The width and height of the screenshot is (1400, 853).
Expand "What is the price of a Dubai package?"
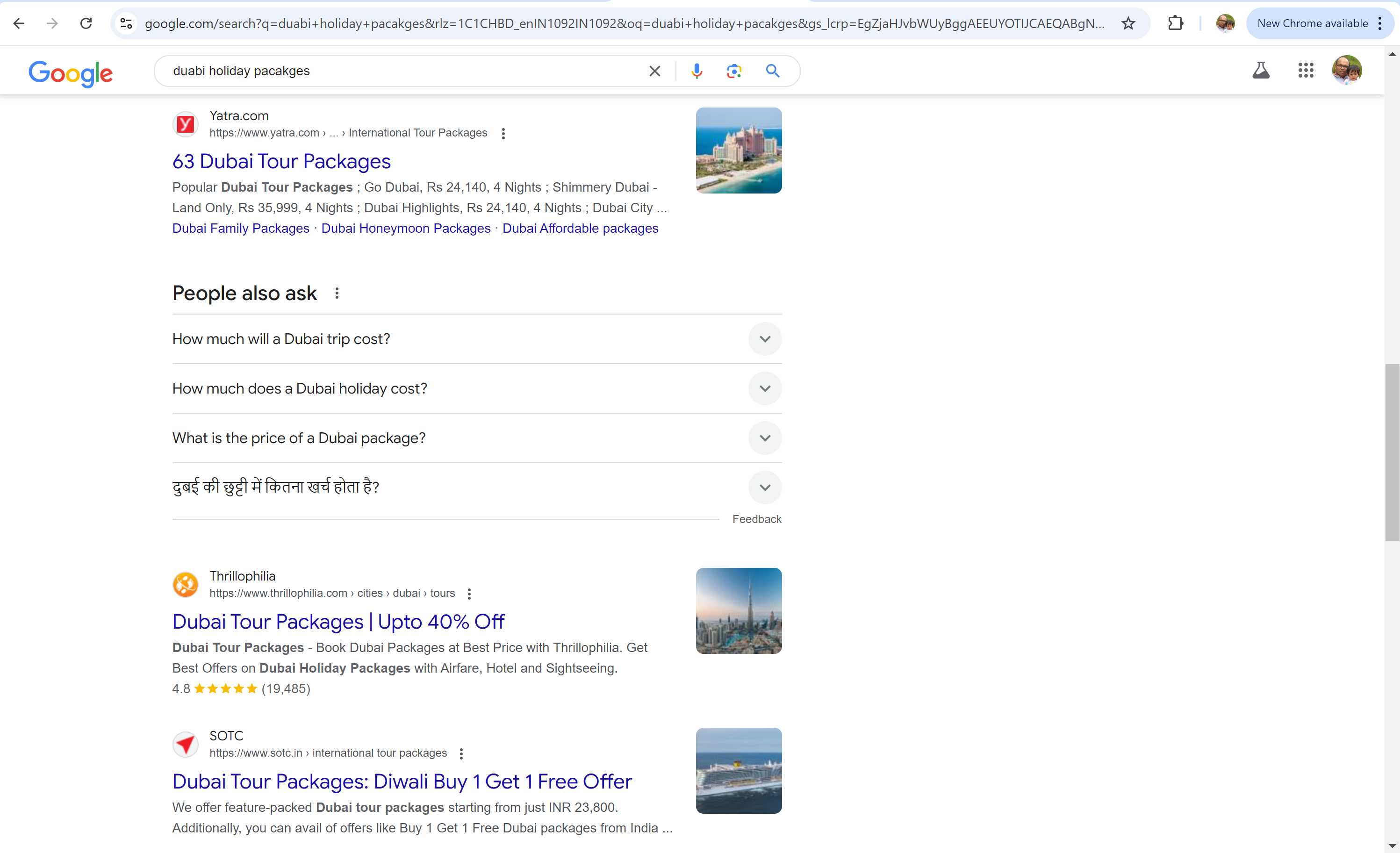[765, 438]
